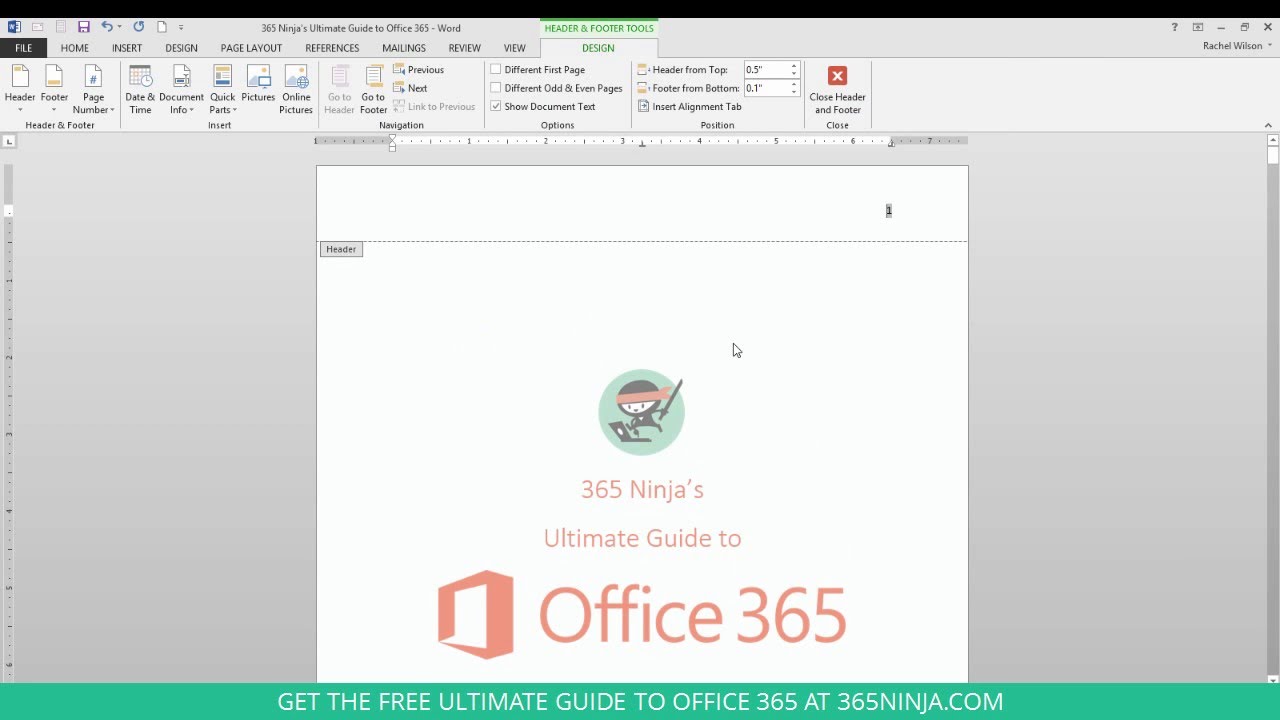Open the Quick Parts menu
This screenshot has height=720, width=1280.
click(222, 90)
